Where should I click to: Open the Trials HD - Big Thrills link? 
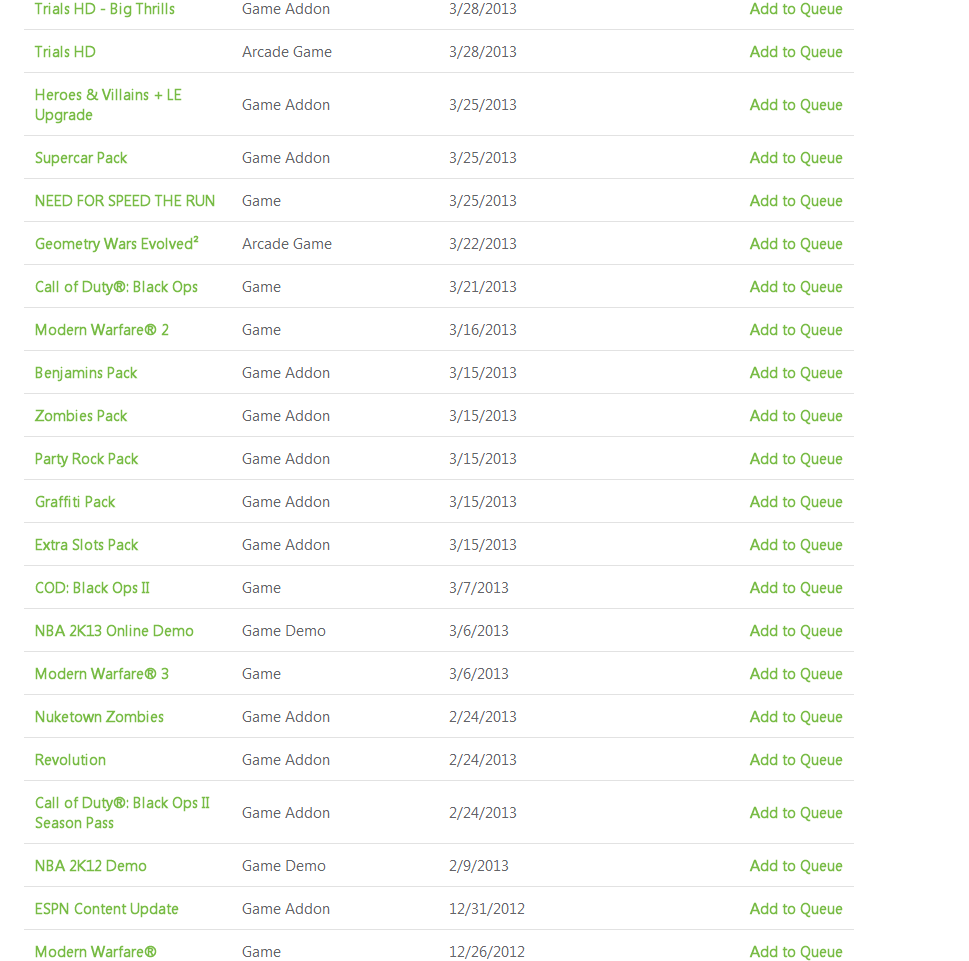coord(104,9)
